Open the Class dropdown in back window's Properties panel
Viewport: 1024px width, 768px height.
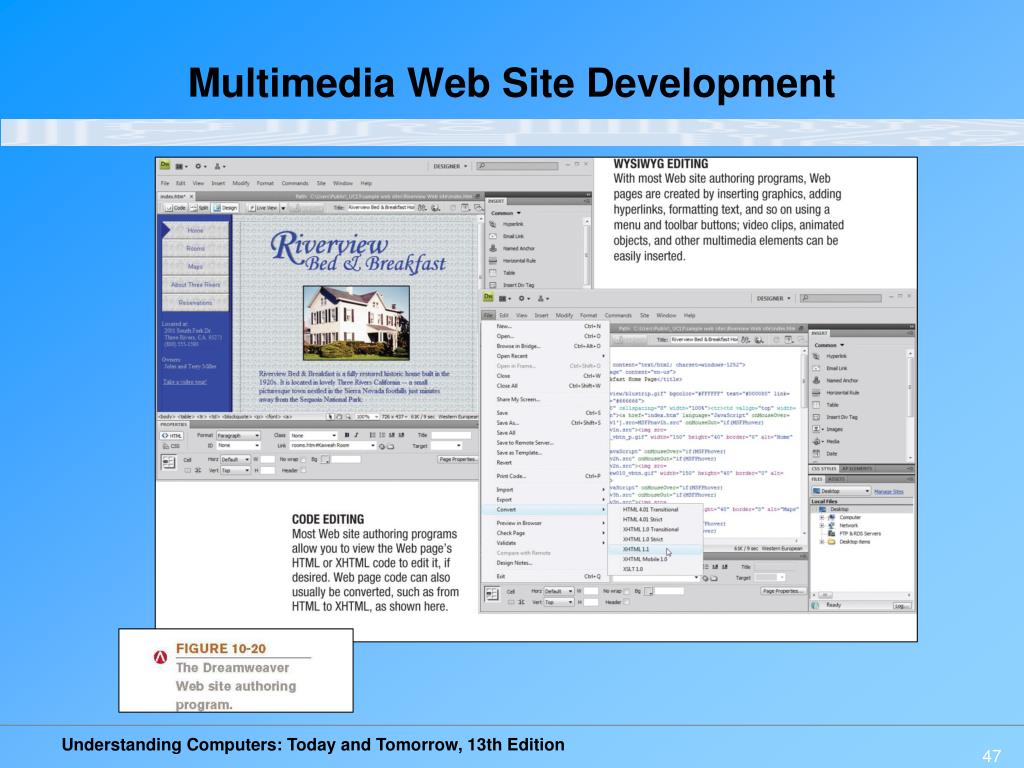[x=313, y=436]
